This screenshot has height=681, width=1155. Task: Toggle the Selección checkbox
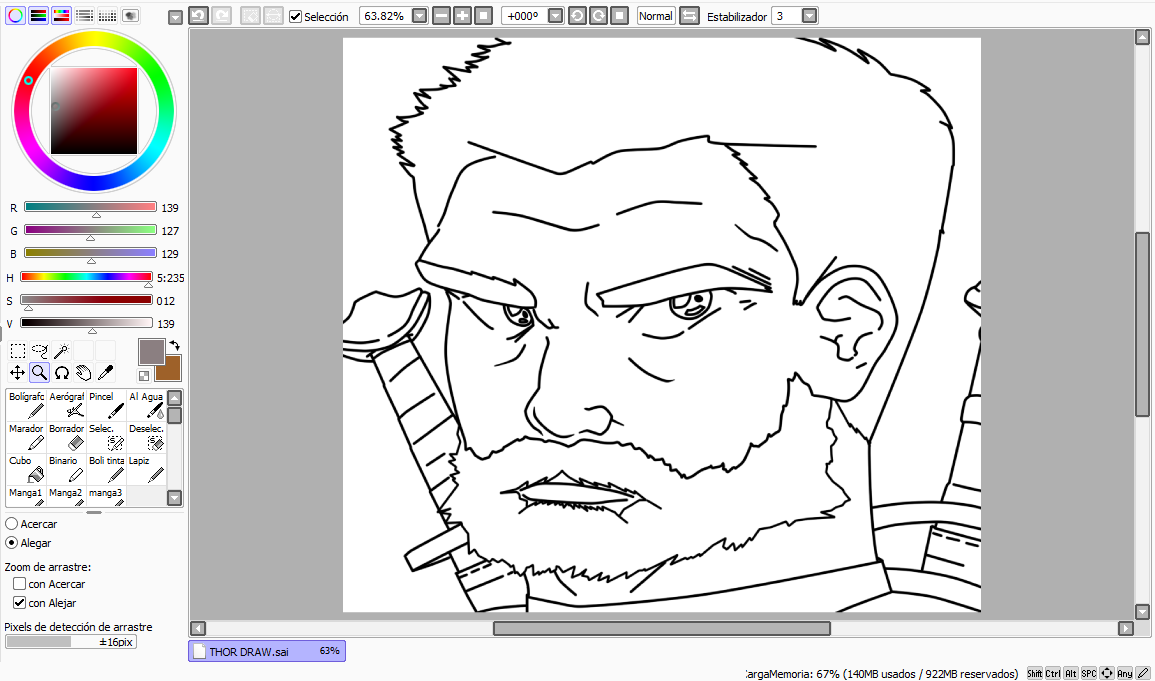(x=295, y=16)
